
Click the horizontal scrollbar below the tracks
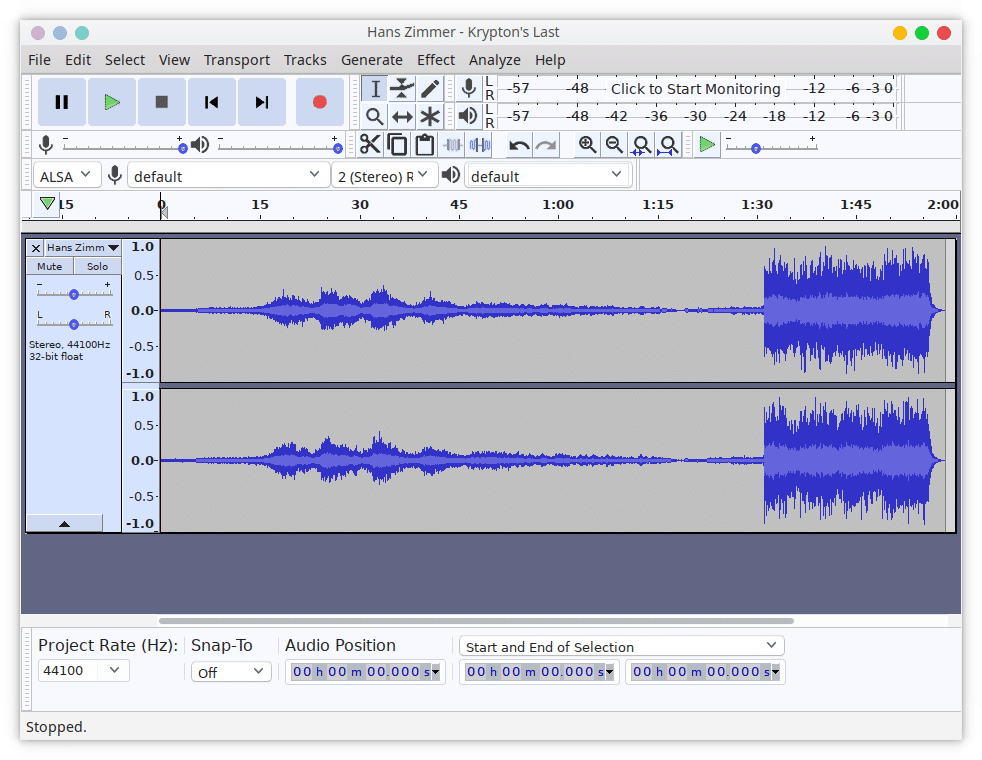[476, 621]
